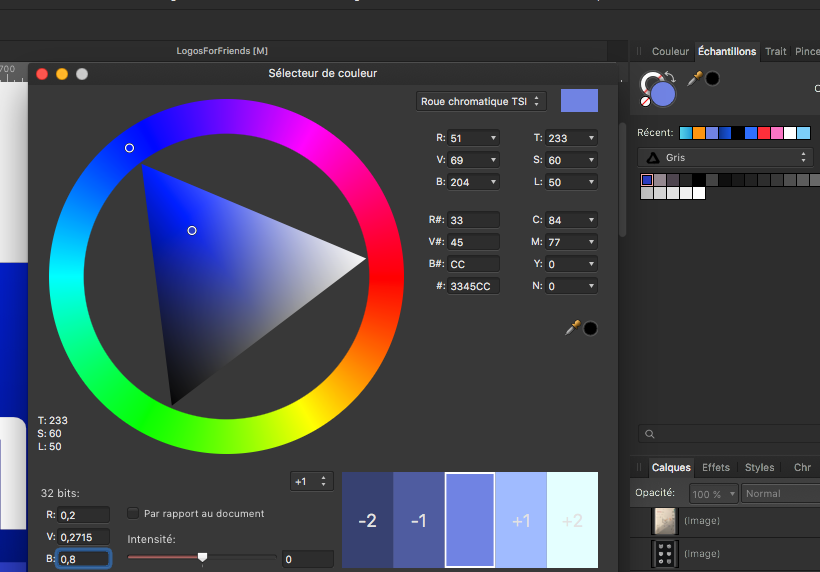Click the saturation marker inside the triangle

192,231
